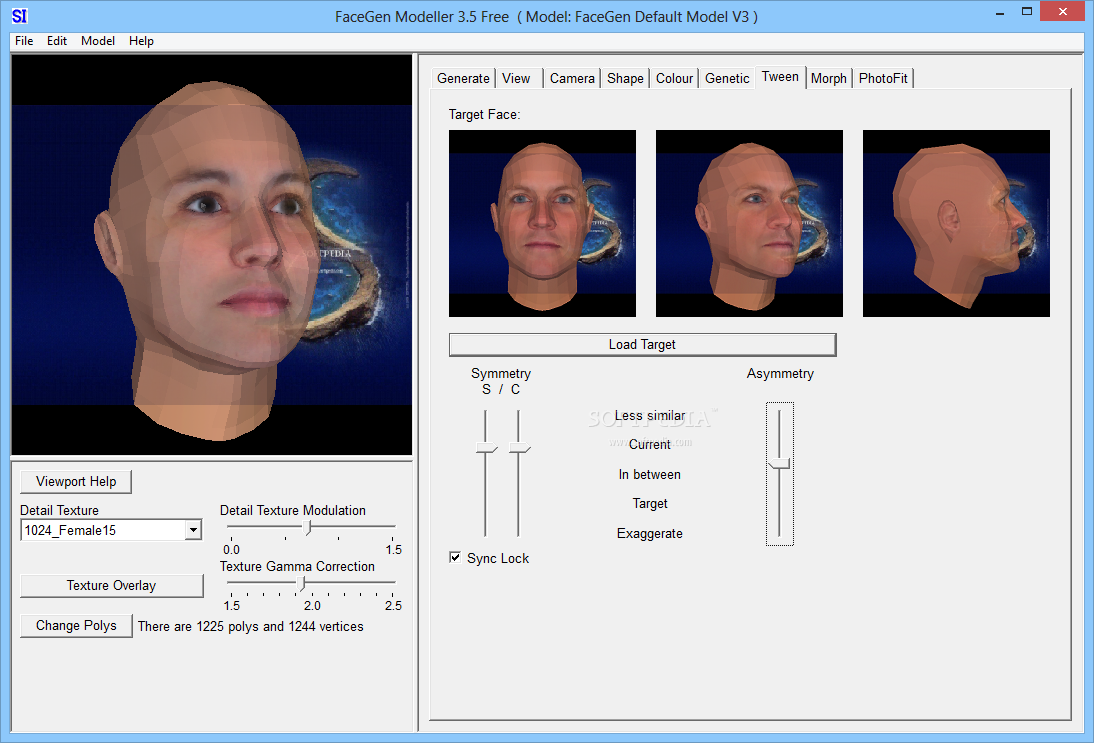The height and width of the screenshot is (743, 1094).
Task: Toggle the Sync Lock checkbox
Action: (455, 557)
